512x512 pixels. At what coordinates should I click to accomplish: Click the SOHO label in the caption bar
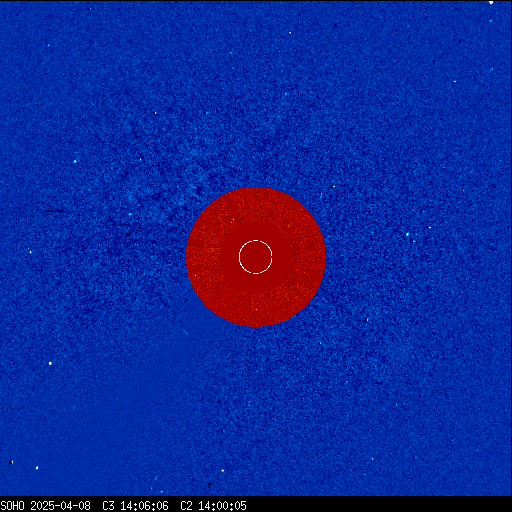click(12, 506)
